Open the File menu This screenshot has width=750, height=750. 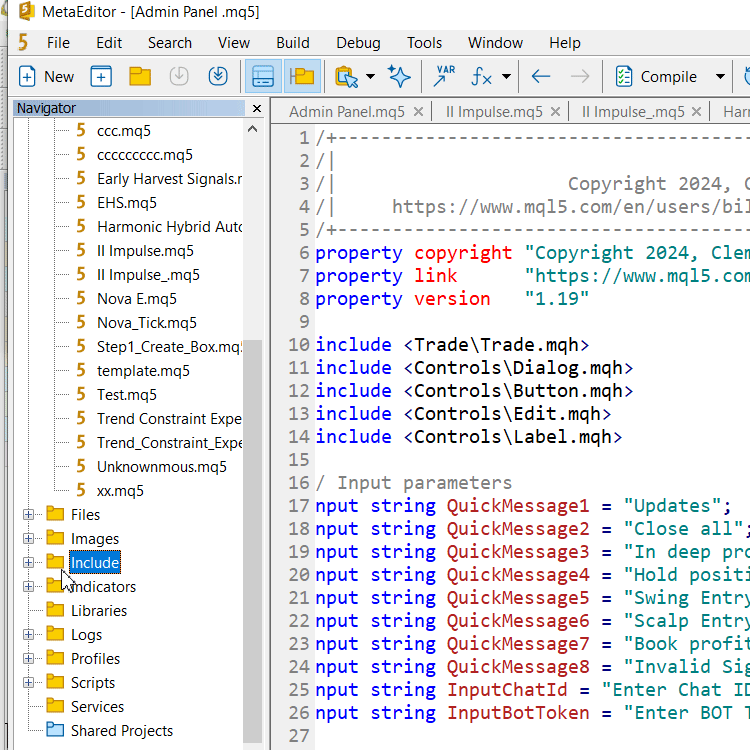[58, 43]
